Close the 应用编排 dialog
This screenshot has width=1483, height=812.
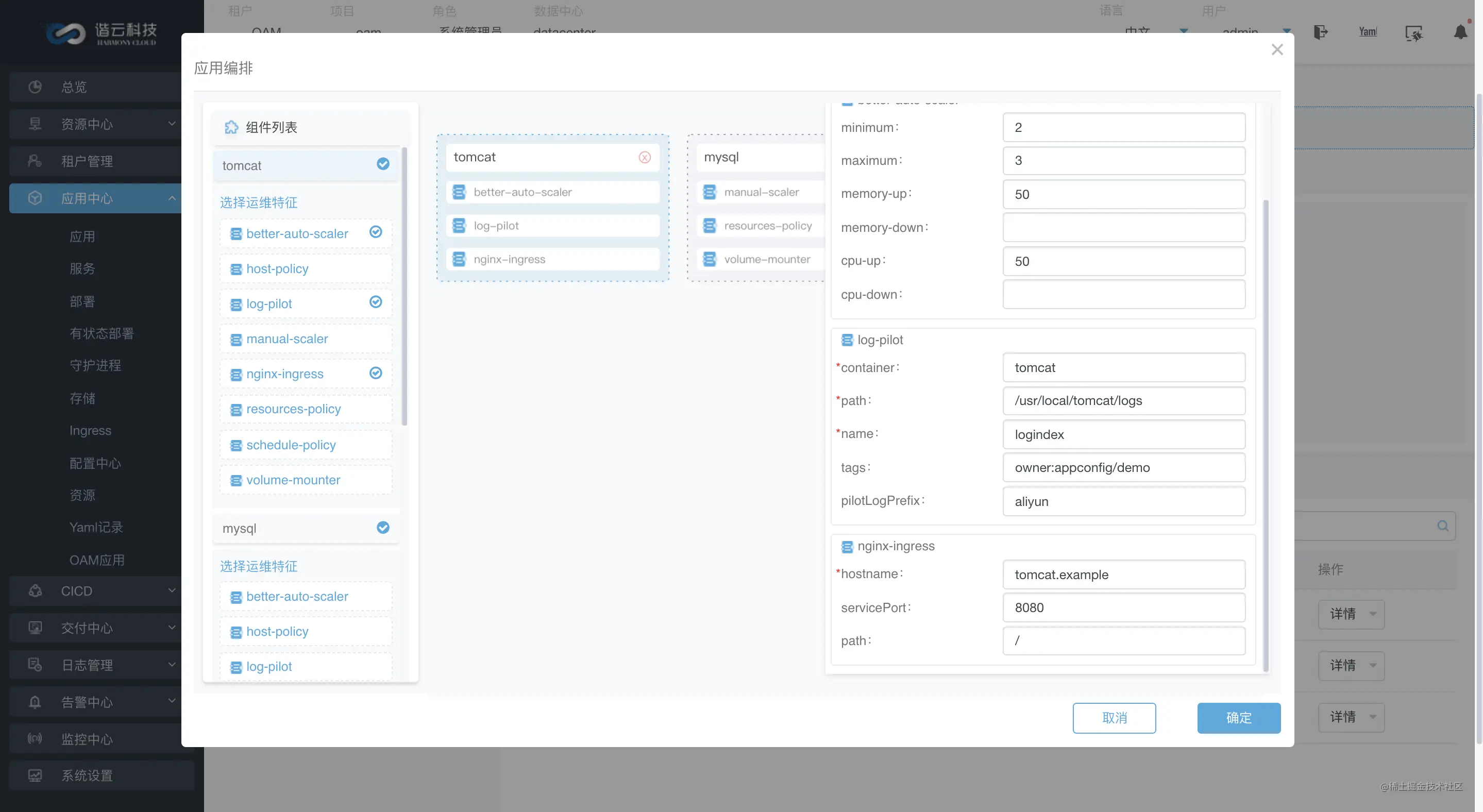pos(1277,49)
